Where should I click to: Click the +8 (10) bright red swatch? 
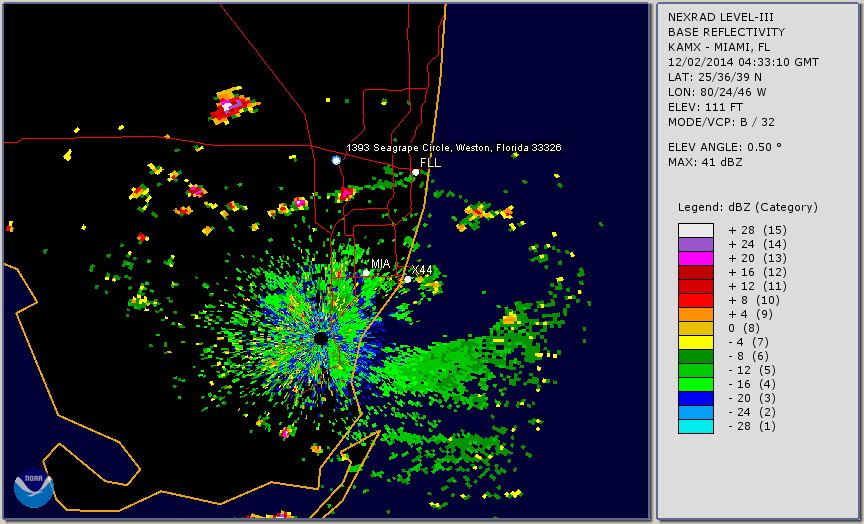coord(696,300)
